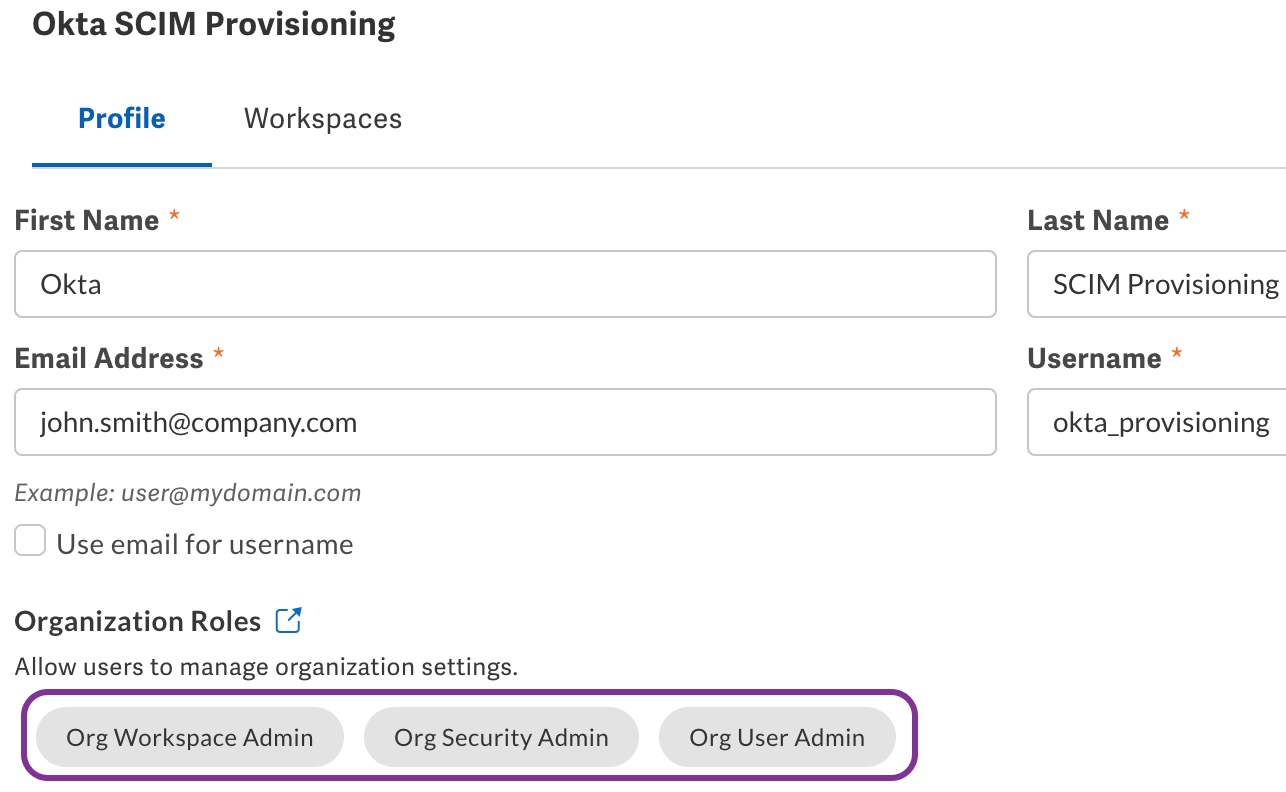The height and width of the screenshot is (792, 1286).
Task: Enable Use email for username checkbox
Action: click(30, 542)
